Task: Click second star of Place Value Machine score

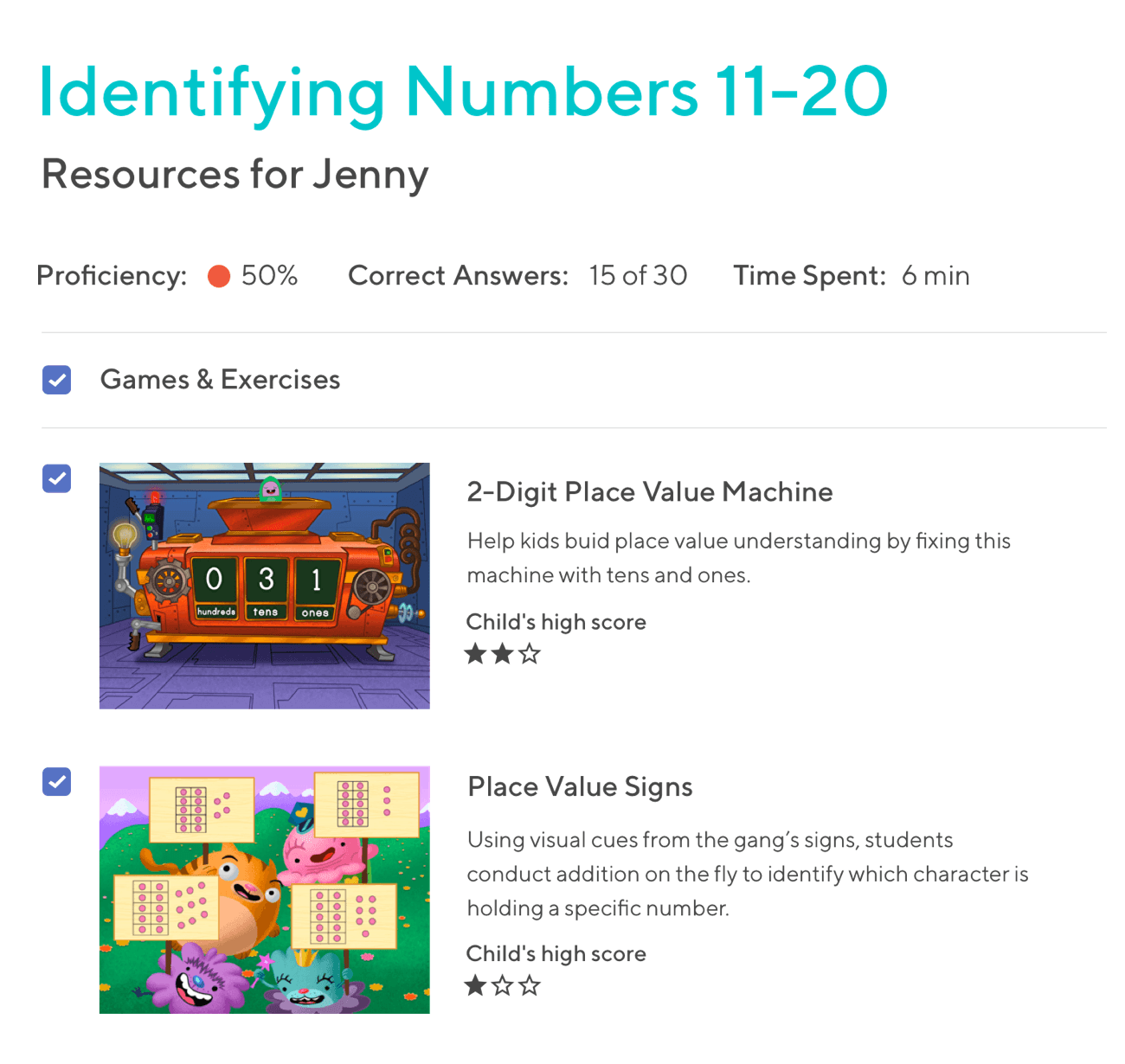Action: (502, 654)
